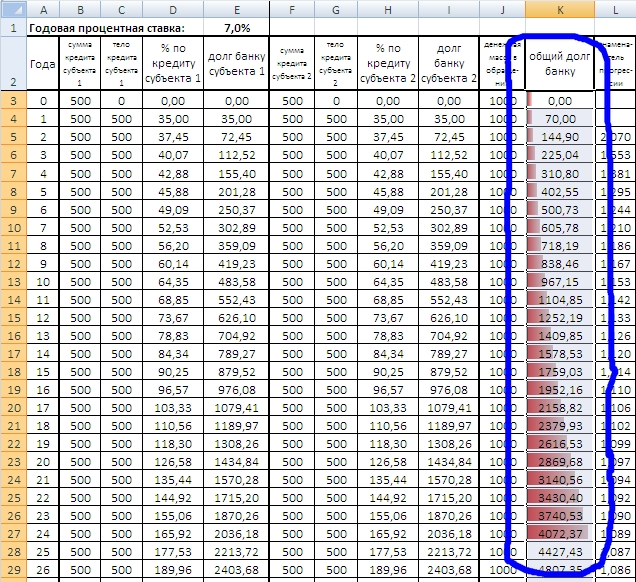Select the column K header
Image resolution: width=636 pixels, height=582 pixels.
click(559, 9)
